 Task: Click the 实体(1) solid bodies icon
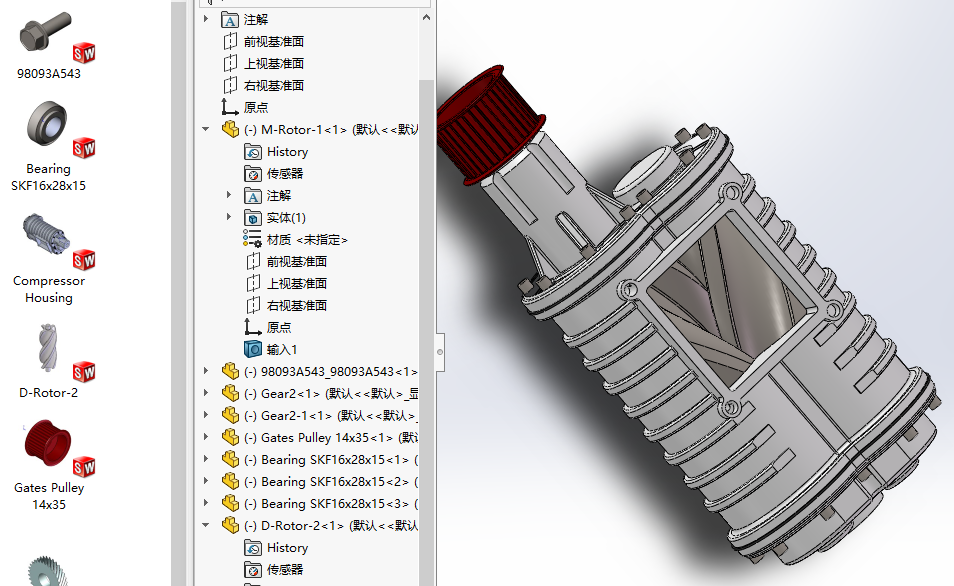(x=253, y=217)
